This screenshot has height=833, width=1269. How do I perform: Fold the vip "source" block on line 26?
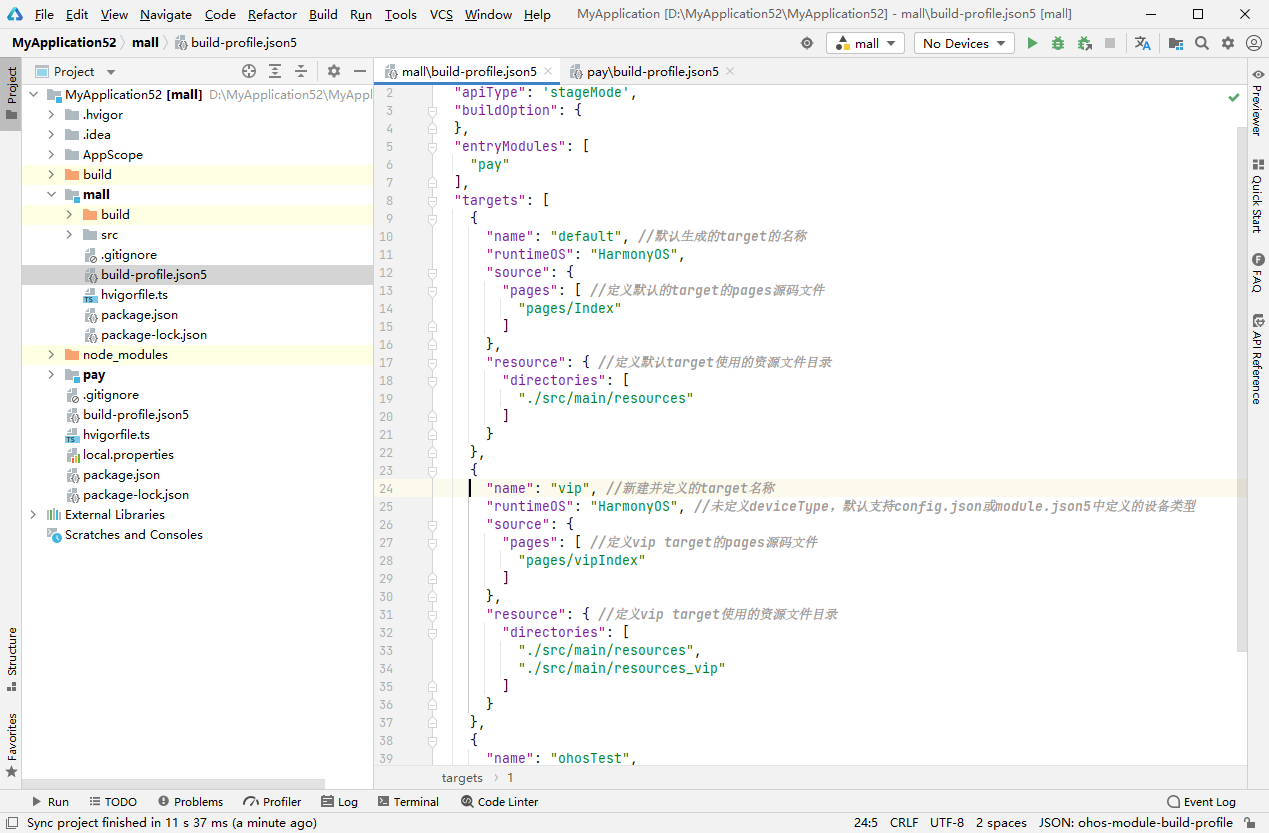[x=433, y=524]
